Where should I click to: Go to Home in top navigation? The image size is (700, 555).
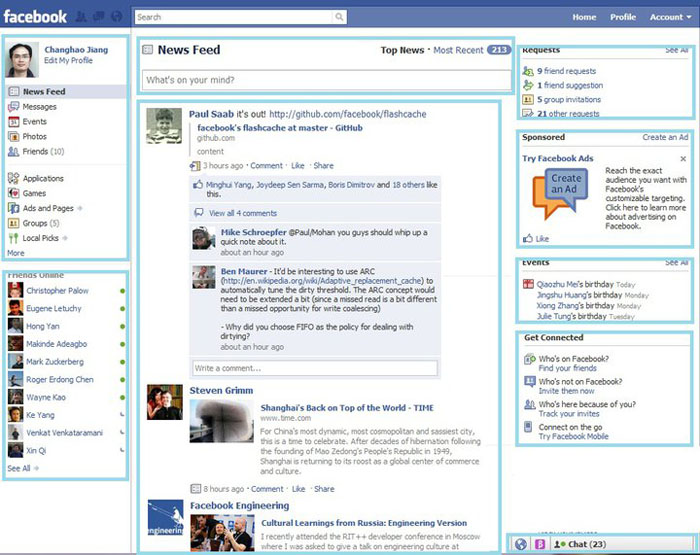[584, 17]
